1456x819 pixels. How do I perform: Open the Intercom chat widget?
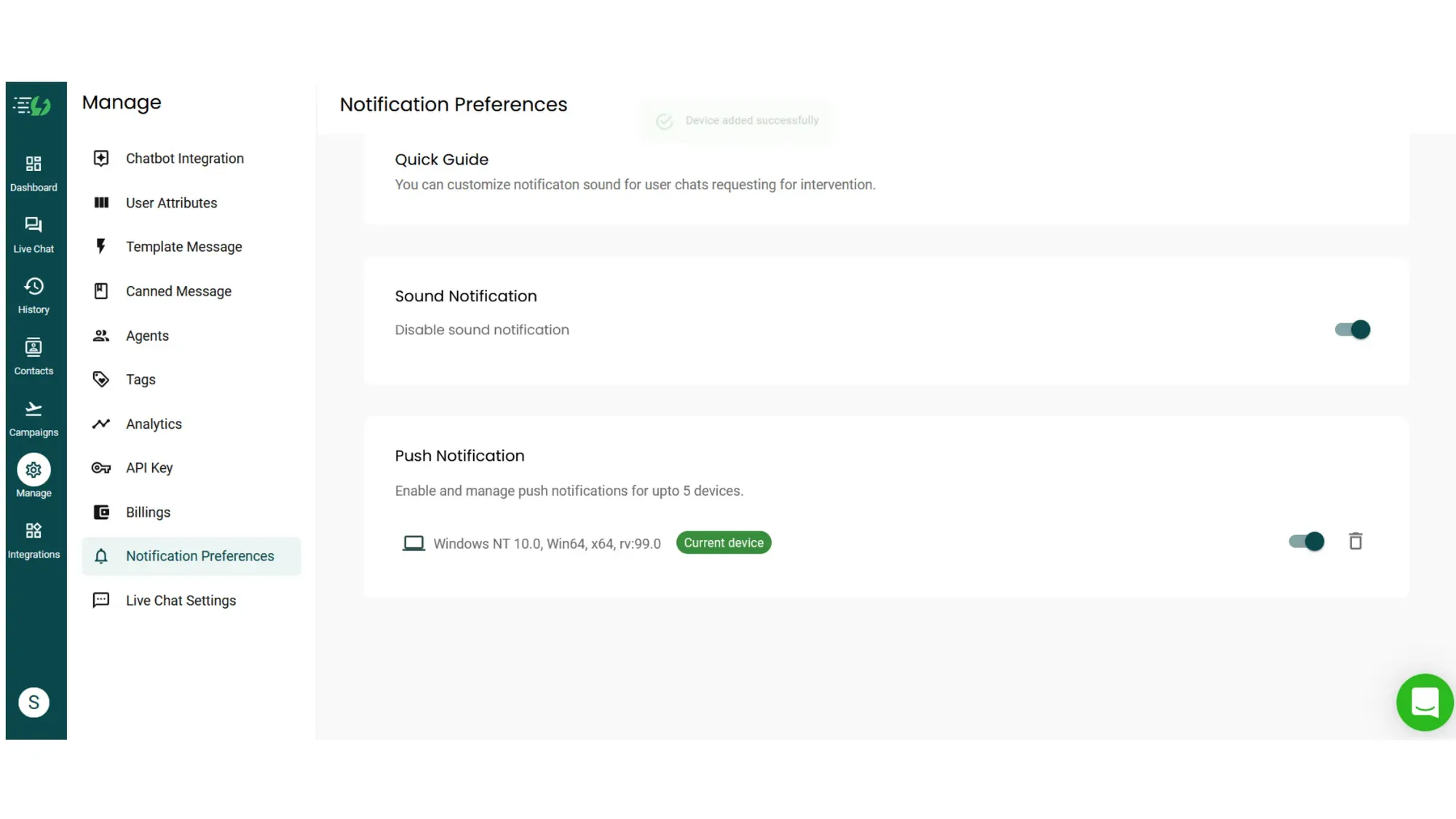point(1425,702)
